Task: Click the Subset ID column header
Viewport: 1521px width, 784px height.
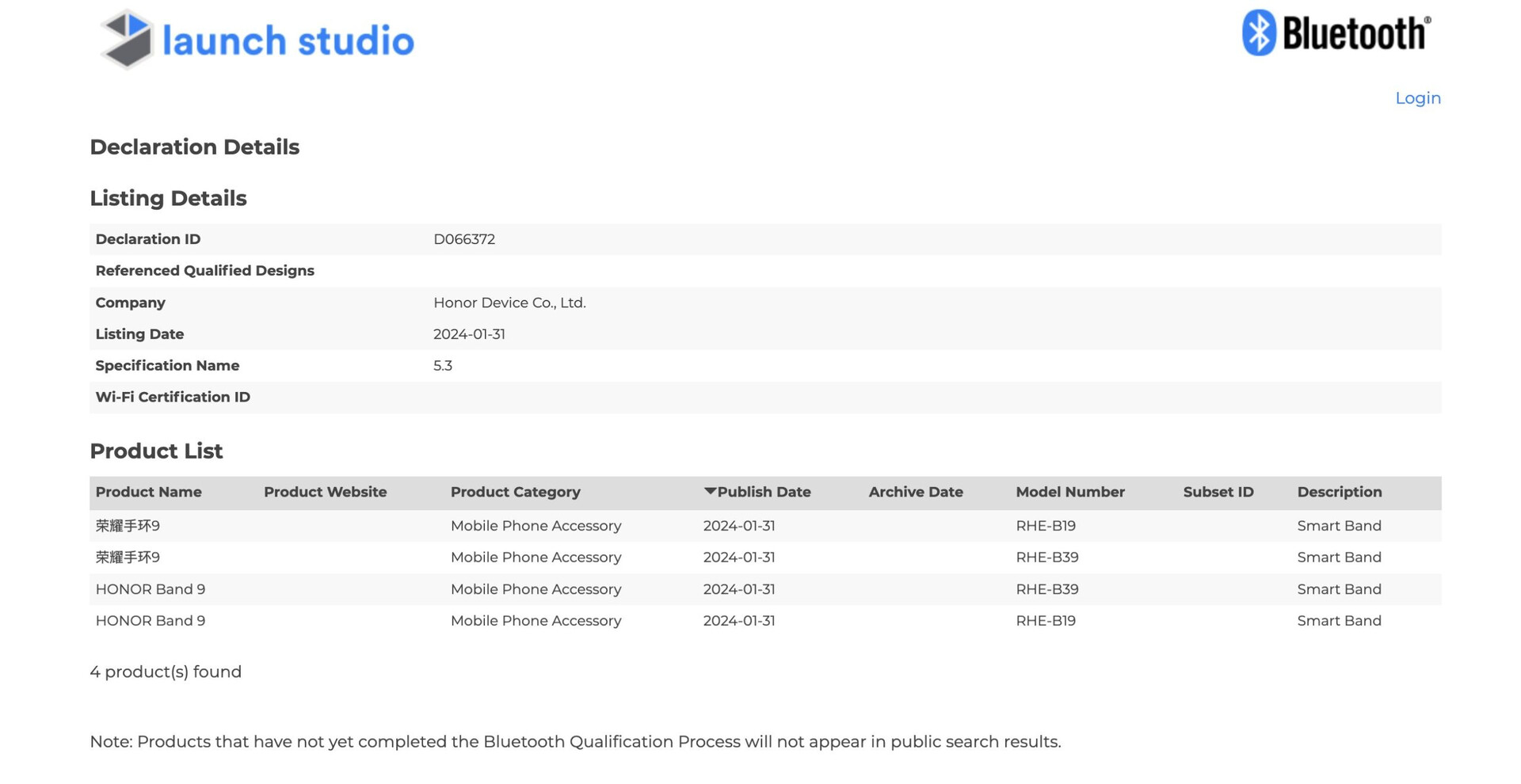Action: coord(1218,493)
